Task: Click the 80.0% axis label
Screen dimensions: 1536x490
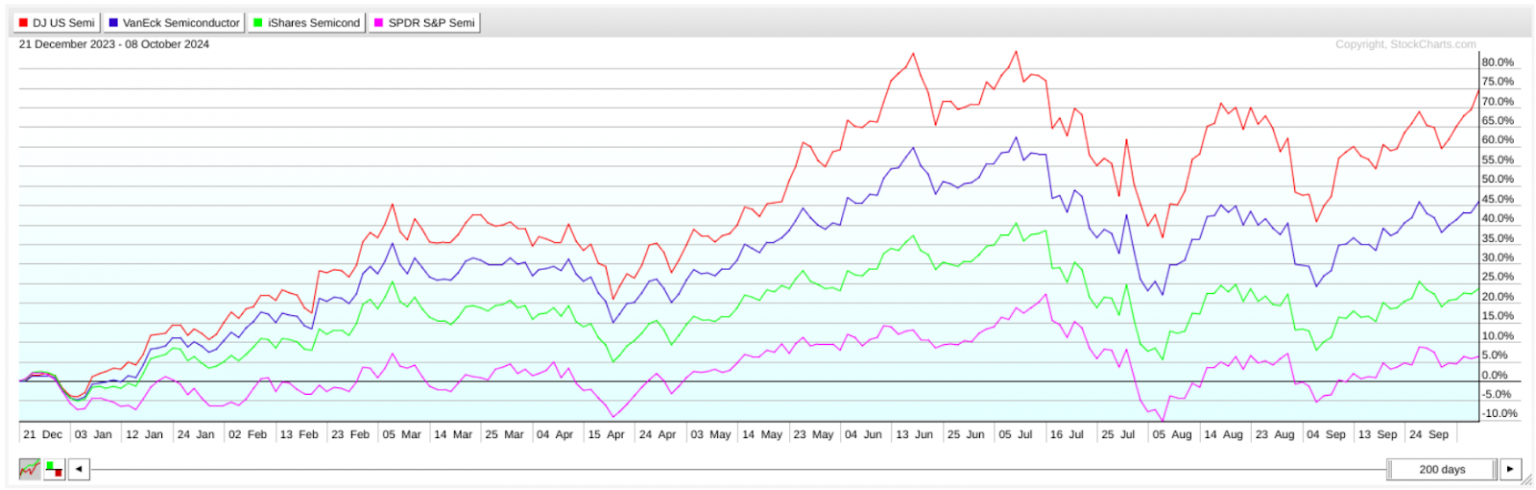Action: [1500, 62]
